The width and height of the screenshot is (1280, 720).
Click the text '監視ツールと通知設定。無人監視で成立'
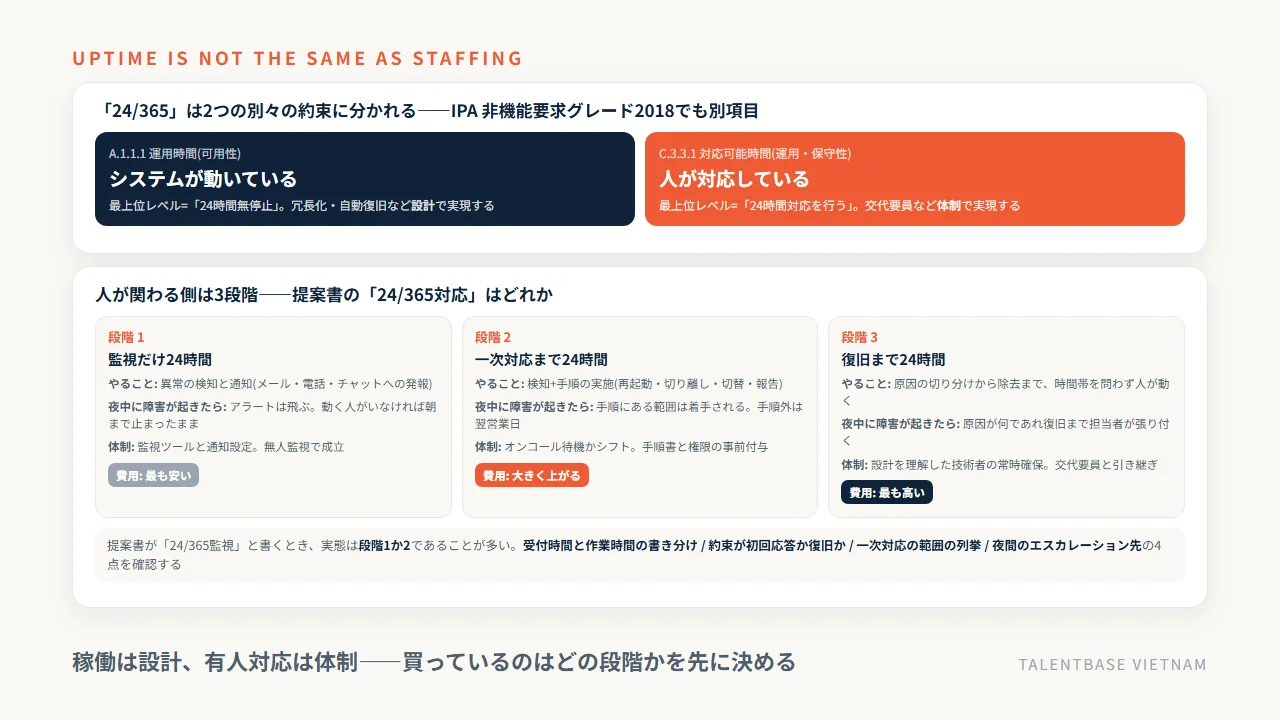(240, 447)
